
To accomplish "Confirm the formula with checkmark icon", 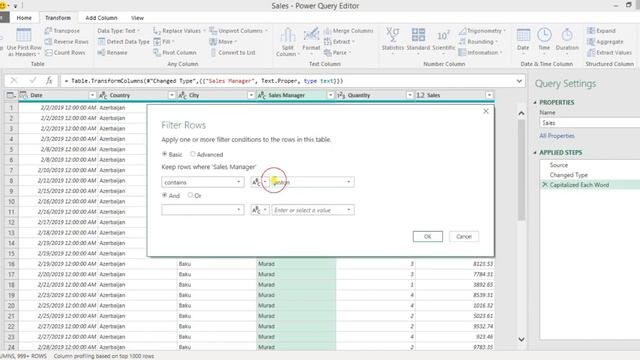I will point(33,80).
